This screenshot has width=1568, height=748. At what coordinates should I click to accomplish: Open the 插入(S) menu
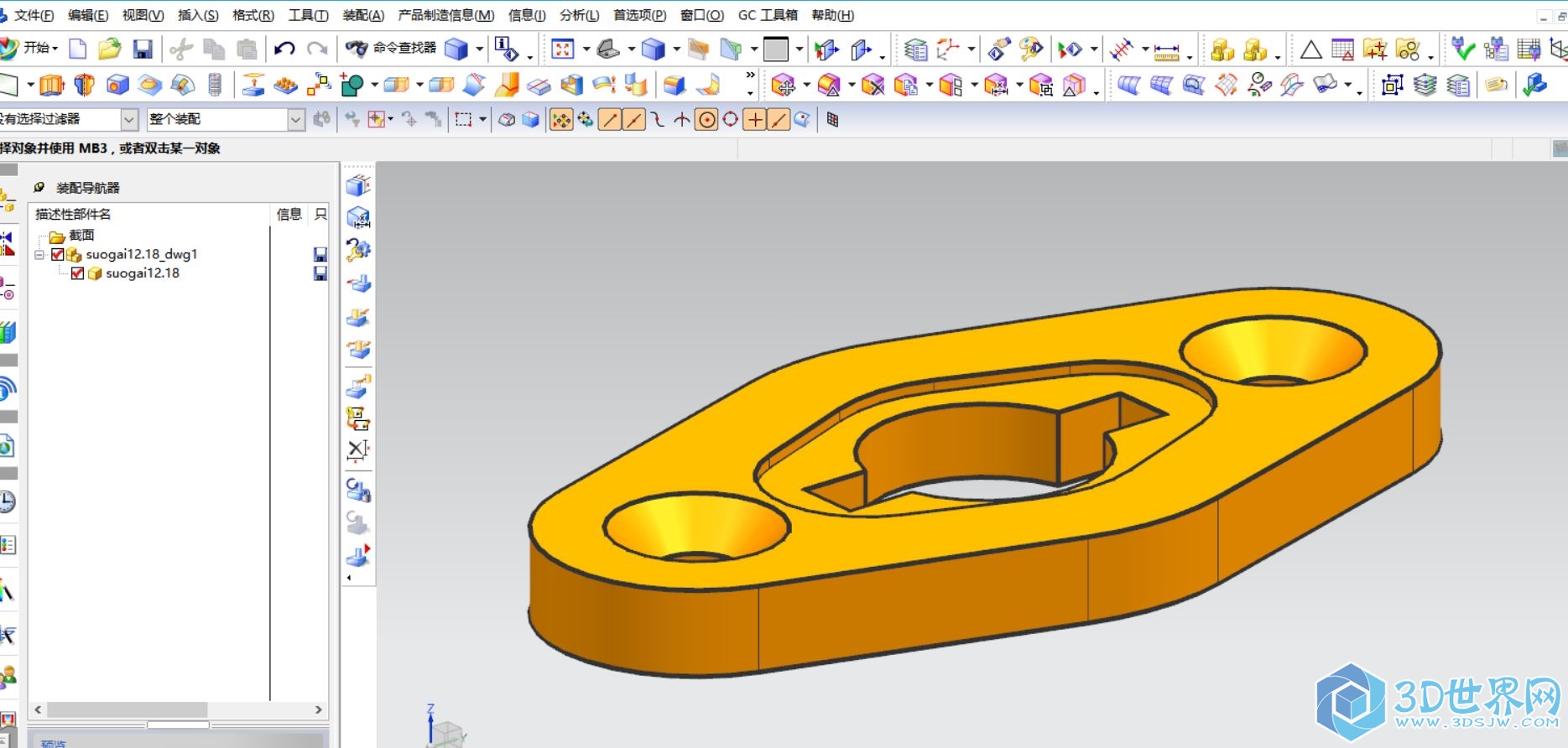[x=198, y=15]
